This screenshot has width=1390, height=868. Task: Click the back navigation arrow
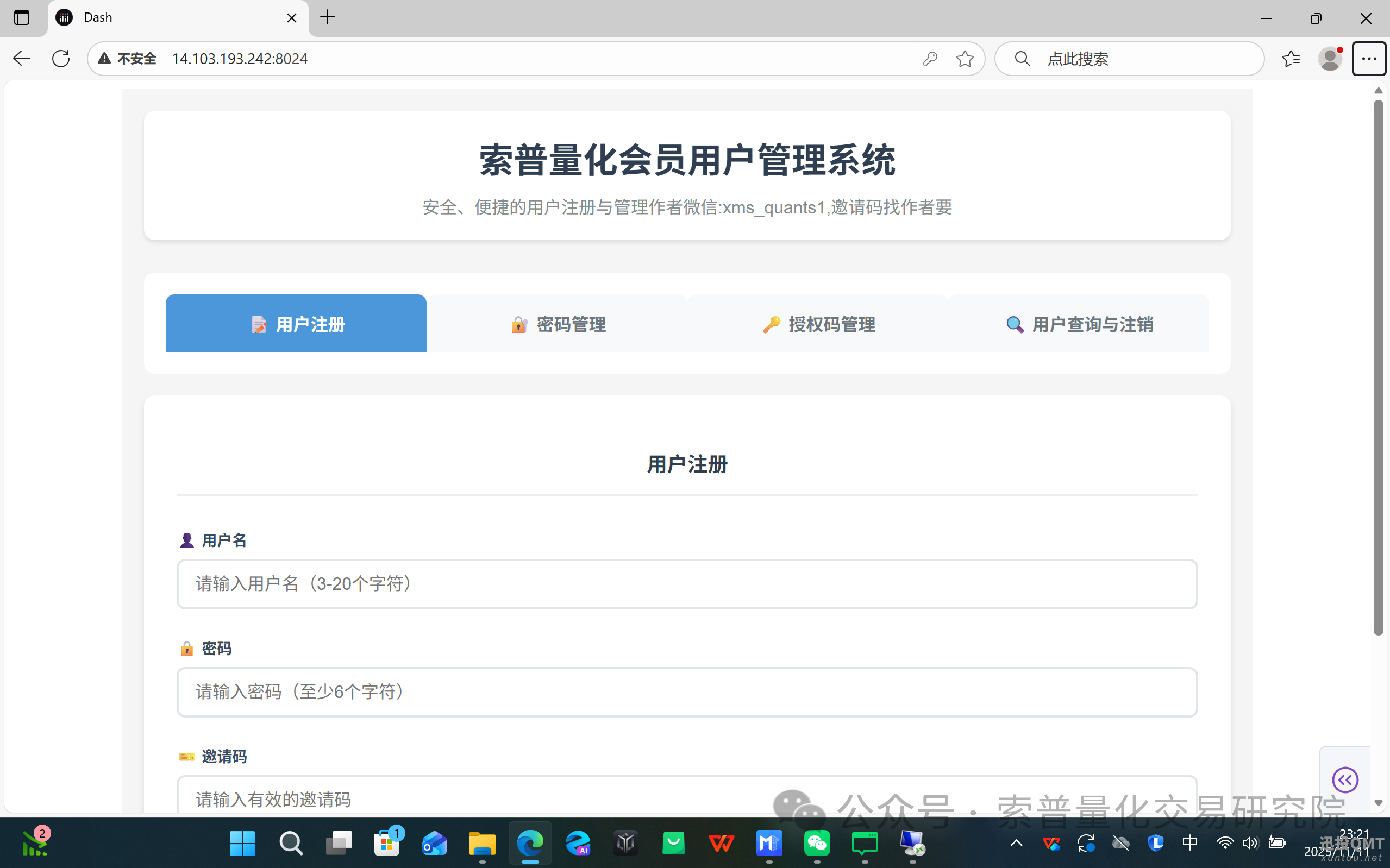coord(22,59)
